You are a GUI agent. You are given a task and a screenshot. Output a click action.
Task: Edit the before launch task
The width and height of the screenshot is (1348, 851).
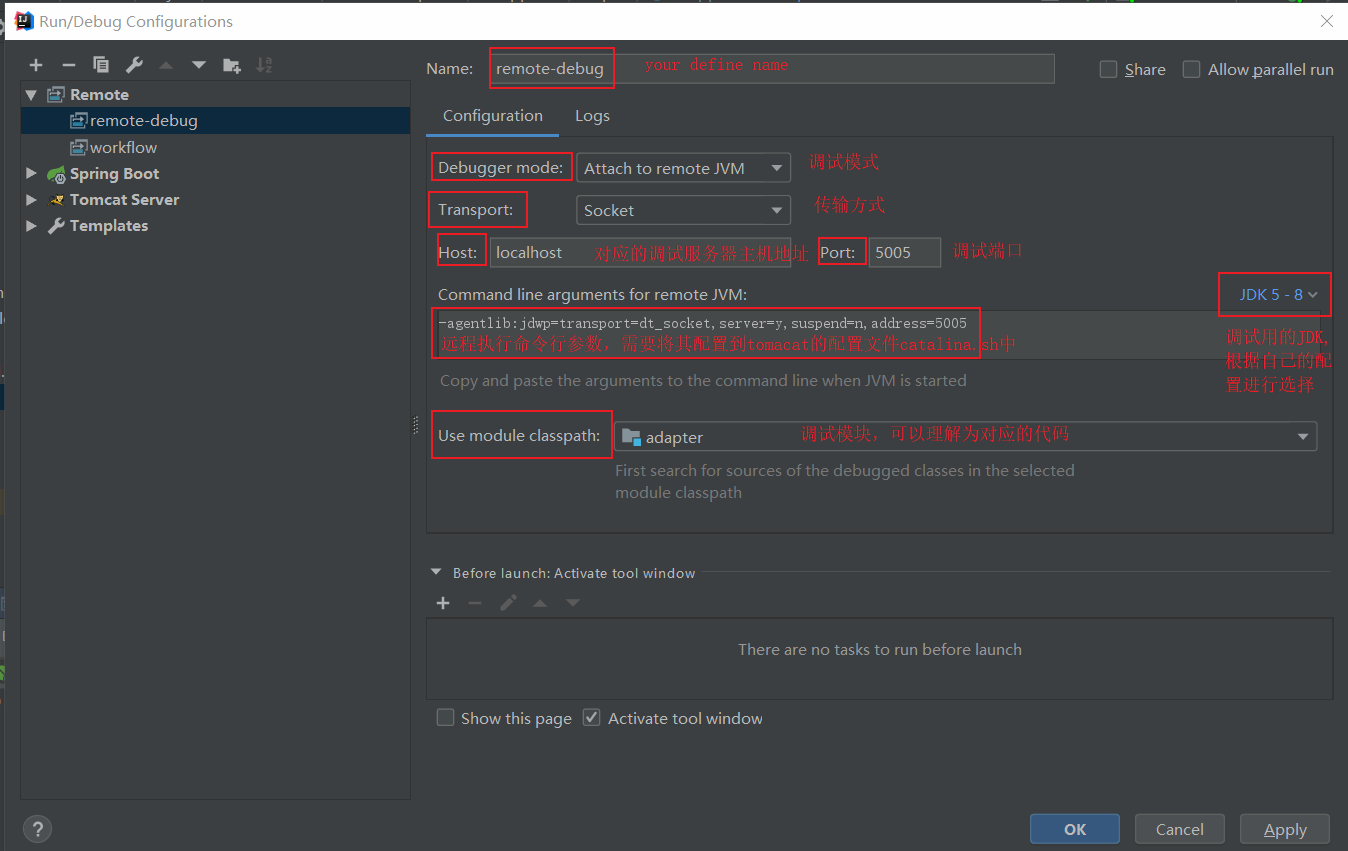(x=508, y=603)
